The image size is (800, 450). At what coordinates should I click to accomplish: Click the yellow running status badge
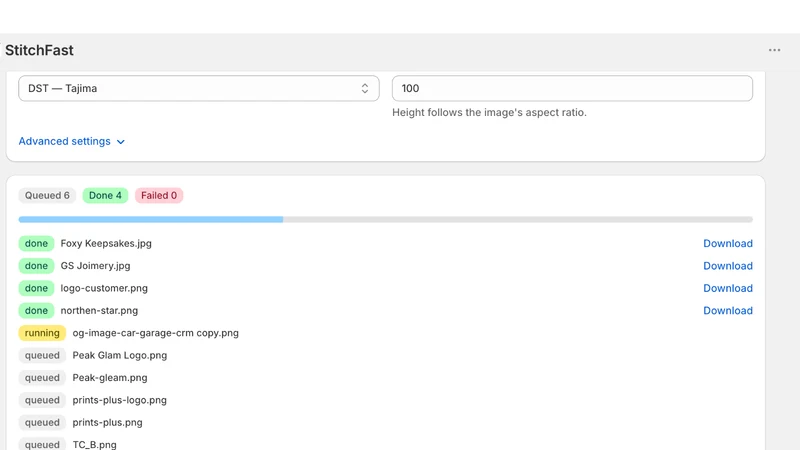click(42, 333)
